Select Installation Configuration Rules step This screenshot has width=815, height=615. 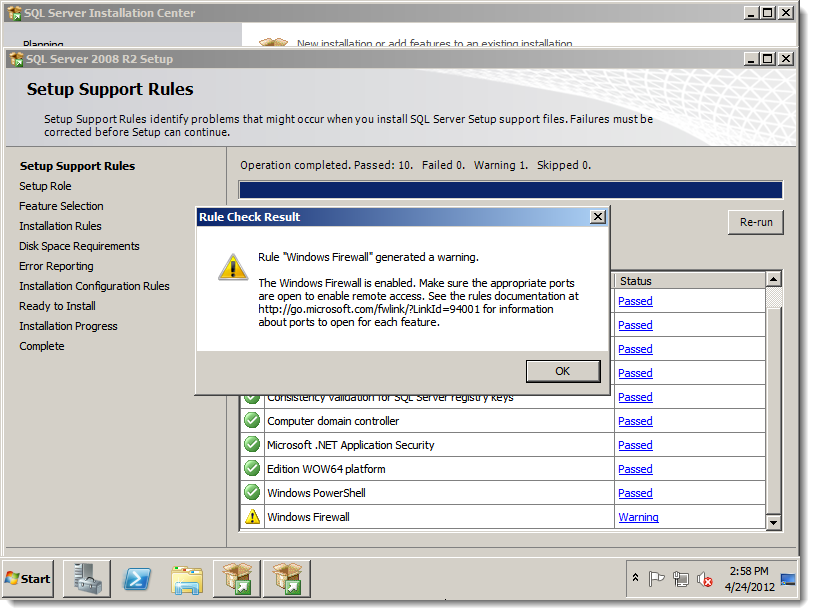94,286
